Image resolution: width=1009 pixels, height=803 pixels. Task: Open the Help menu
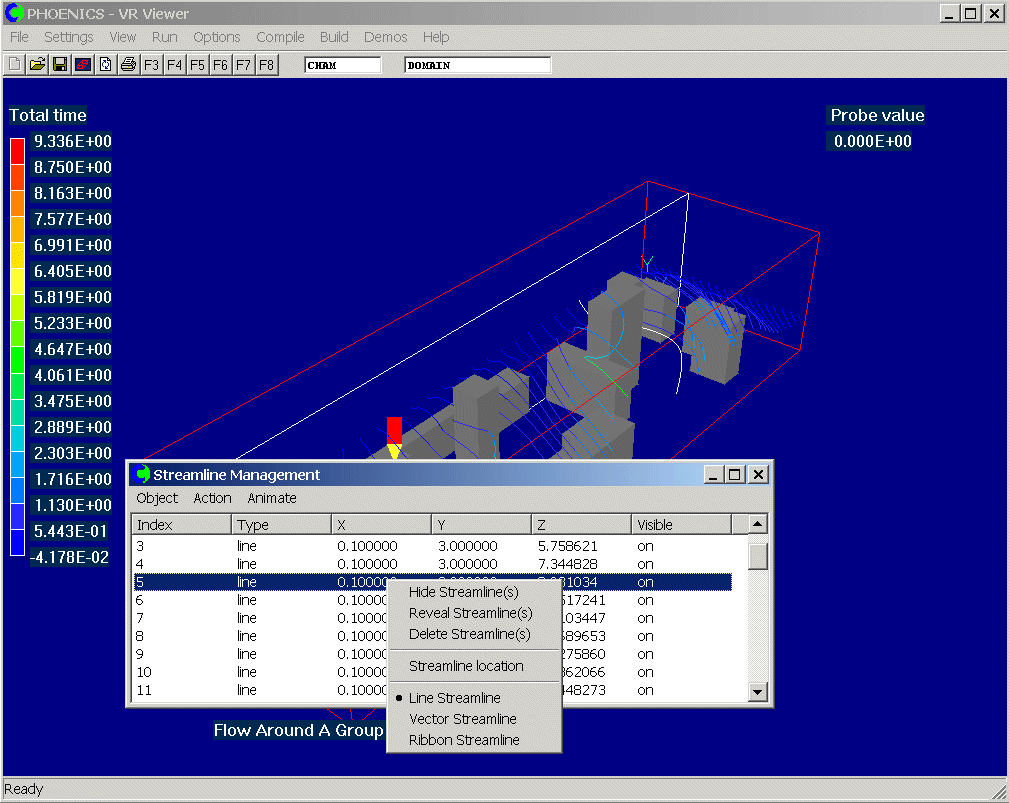(x=436, y=37)
